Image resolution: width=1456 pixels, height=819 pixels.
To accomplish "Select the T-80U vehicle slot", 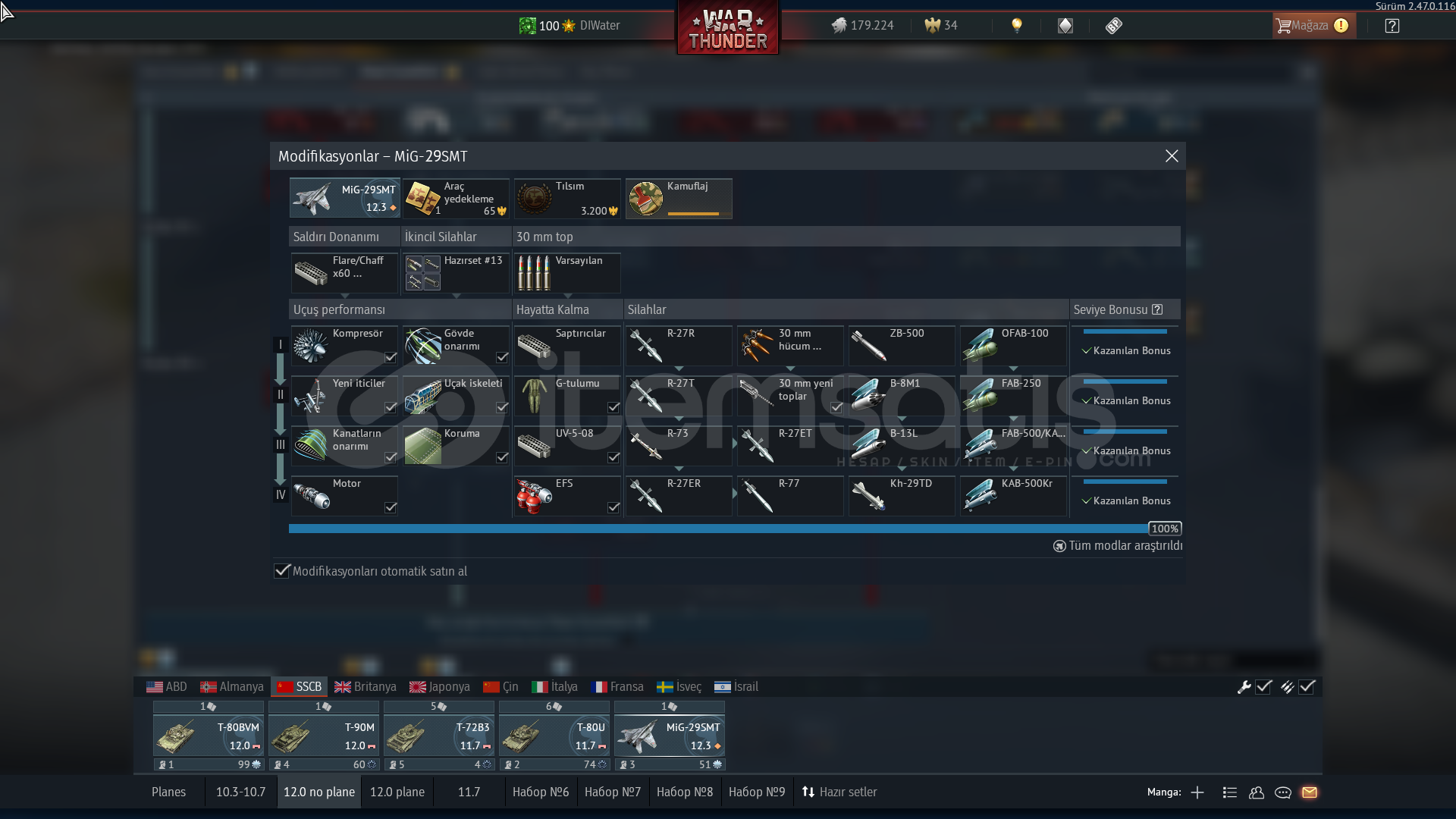I will pos(554,736).
